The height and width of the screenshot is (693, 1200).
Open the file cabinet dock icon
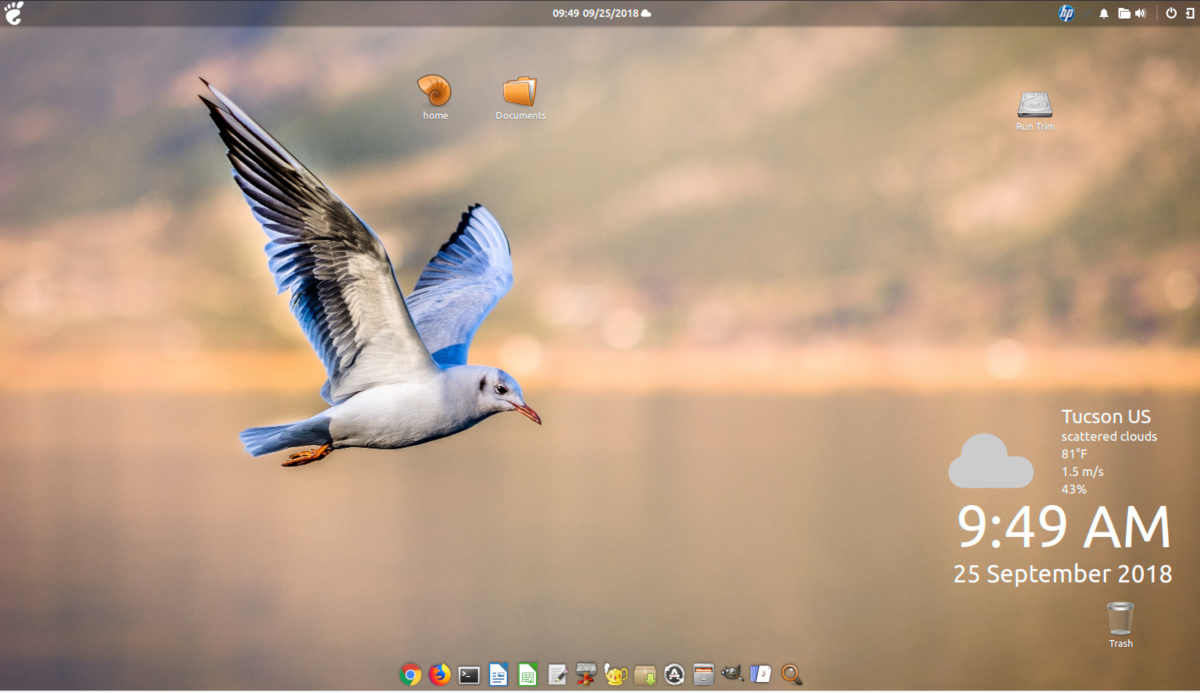704,675
